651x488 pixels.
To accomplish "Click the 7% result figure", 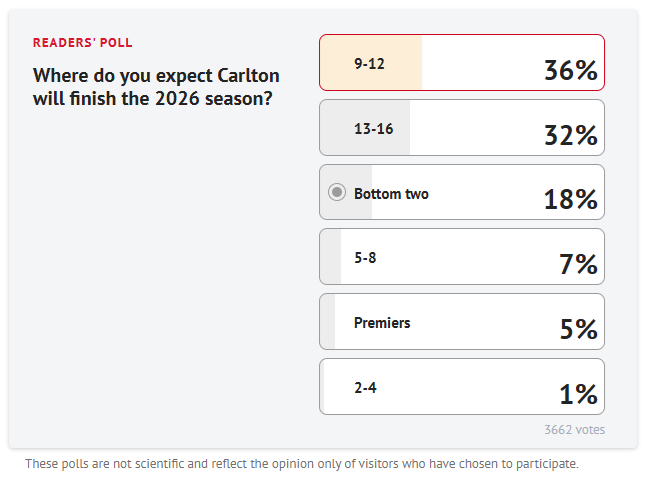I will (x=578, y=265).
